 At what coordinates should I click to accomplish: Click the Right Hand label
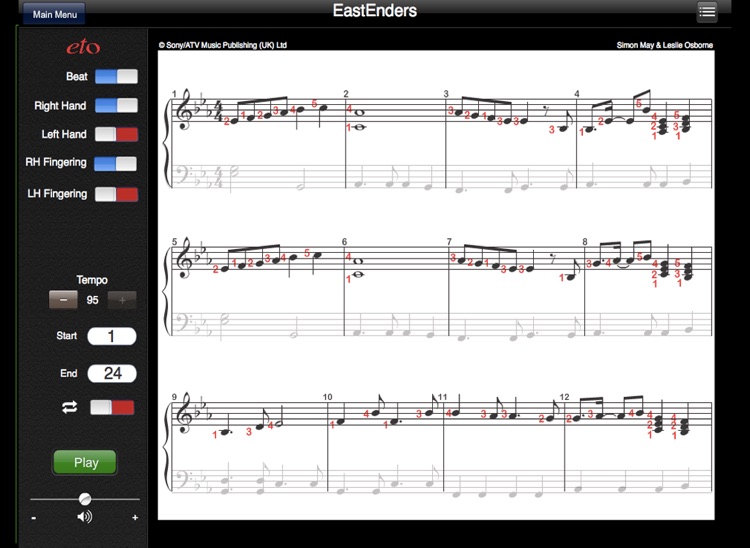click(60, 106)
